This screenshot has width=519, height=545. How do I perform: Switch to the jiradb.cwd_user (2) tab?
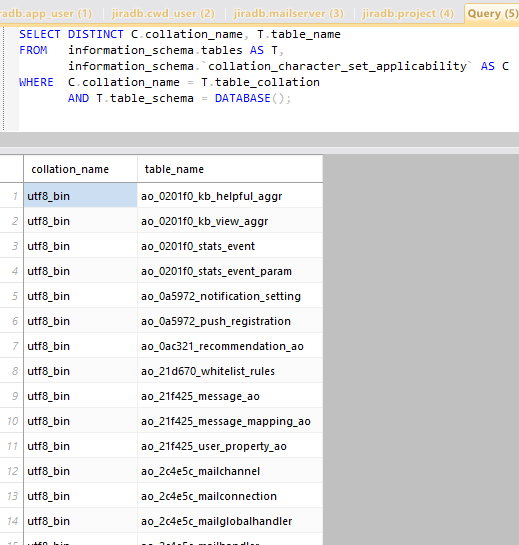[x=163, y=14]
